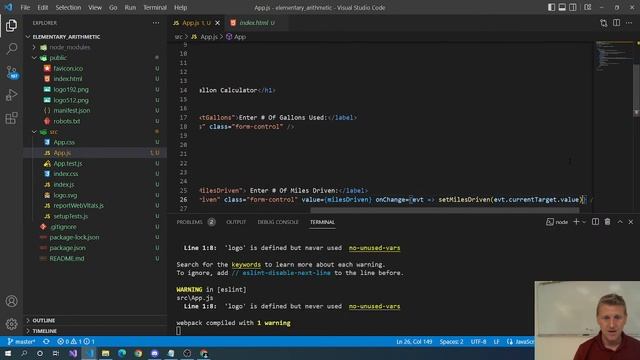Click the open changes icon in editor toolbar
640x360 pixels.
[603, 23]
